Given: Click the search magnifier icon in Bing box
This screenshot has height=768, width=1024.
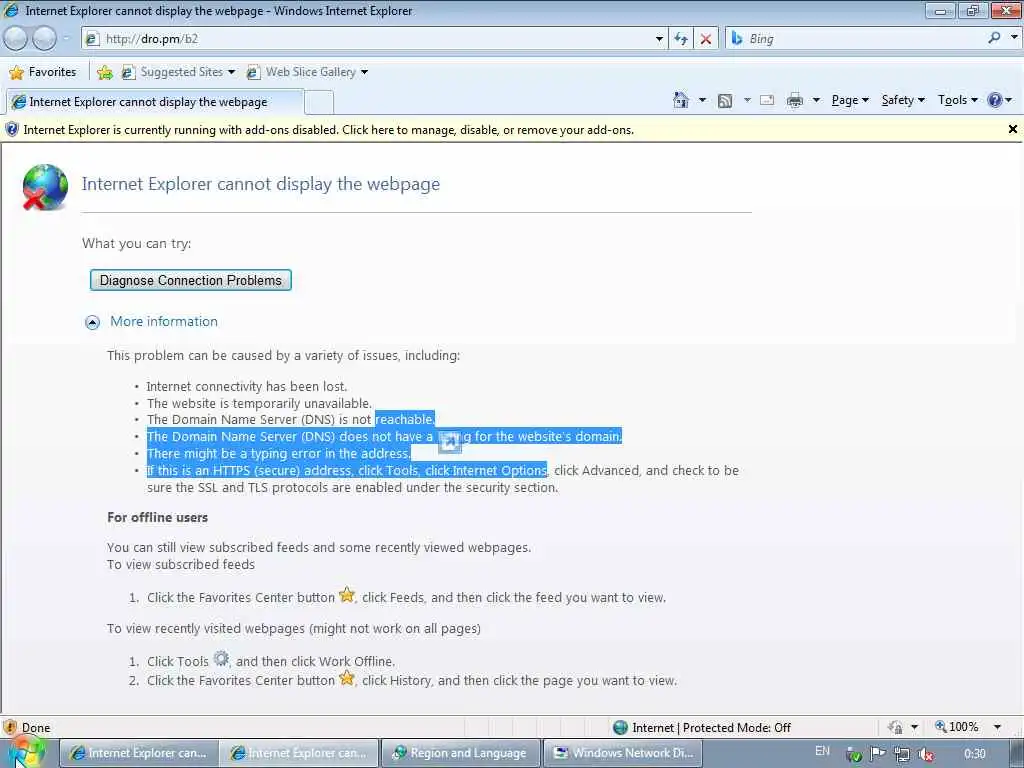Looking at the screenshot, I should tap(994, 38).
